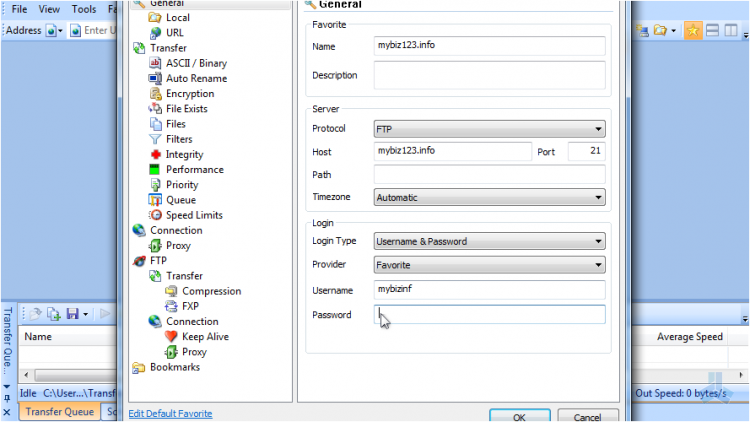Open the Timezone dropdown
The height and width of the screenshot is (422, 750).
(x=489, y=198)
